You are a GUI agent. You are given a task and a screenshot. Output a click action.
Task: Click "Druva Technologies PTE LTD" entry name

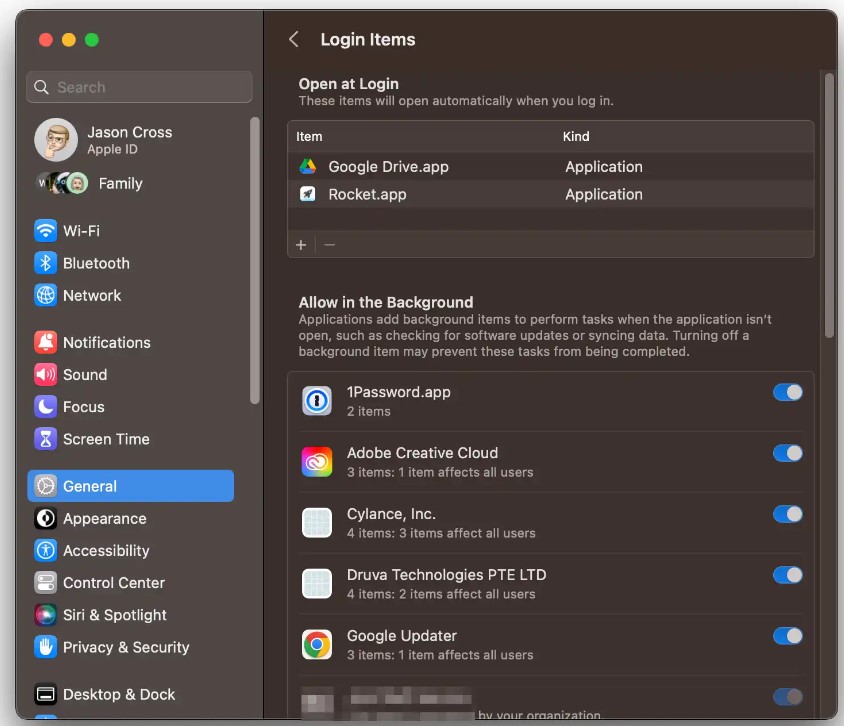447,575
